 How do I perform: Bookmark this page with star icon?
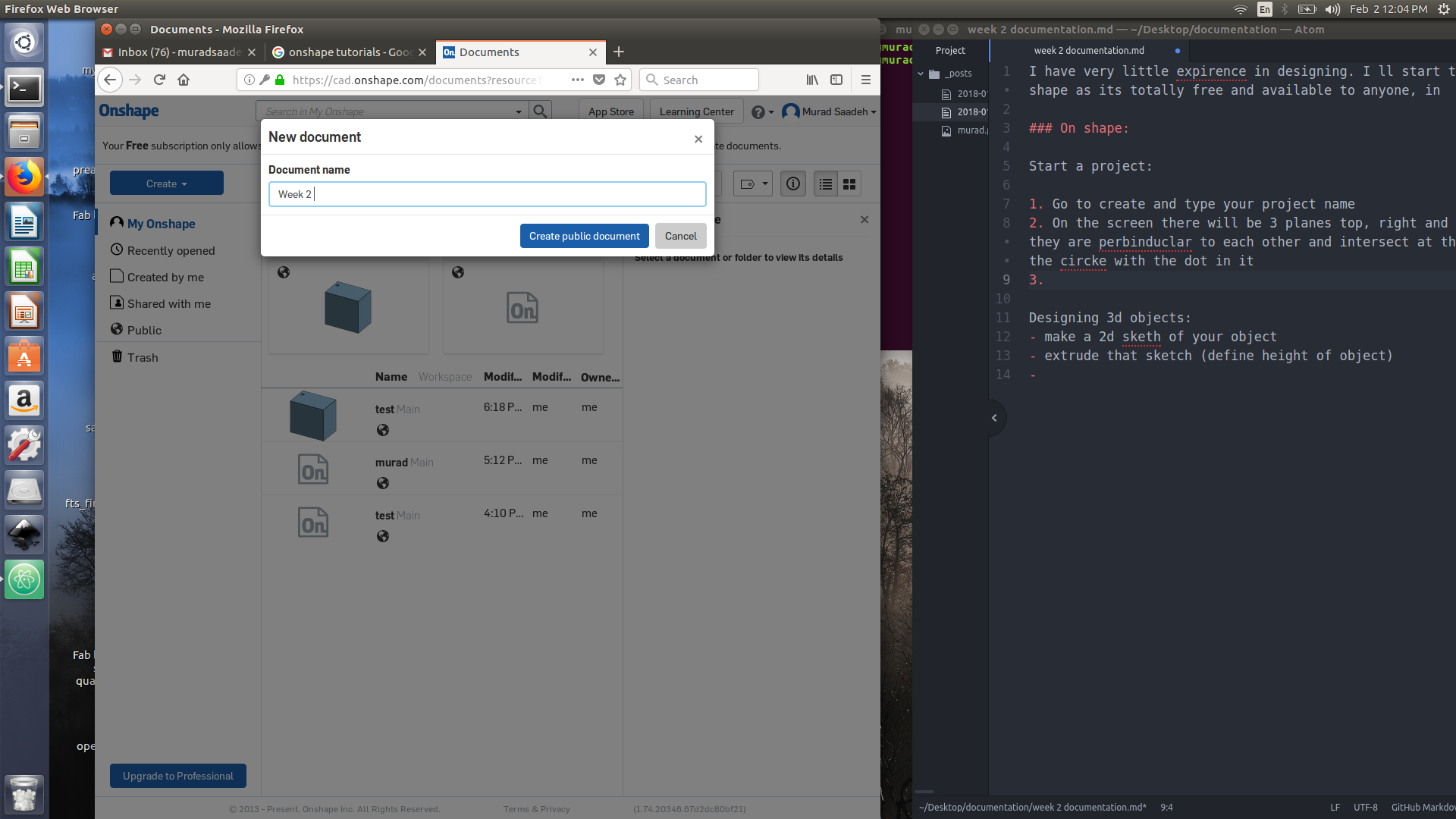(620, 80)
